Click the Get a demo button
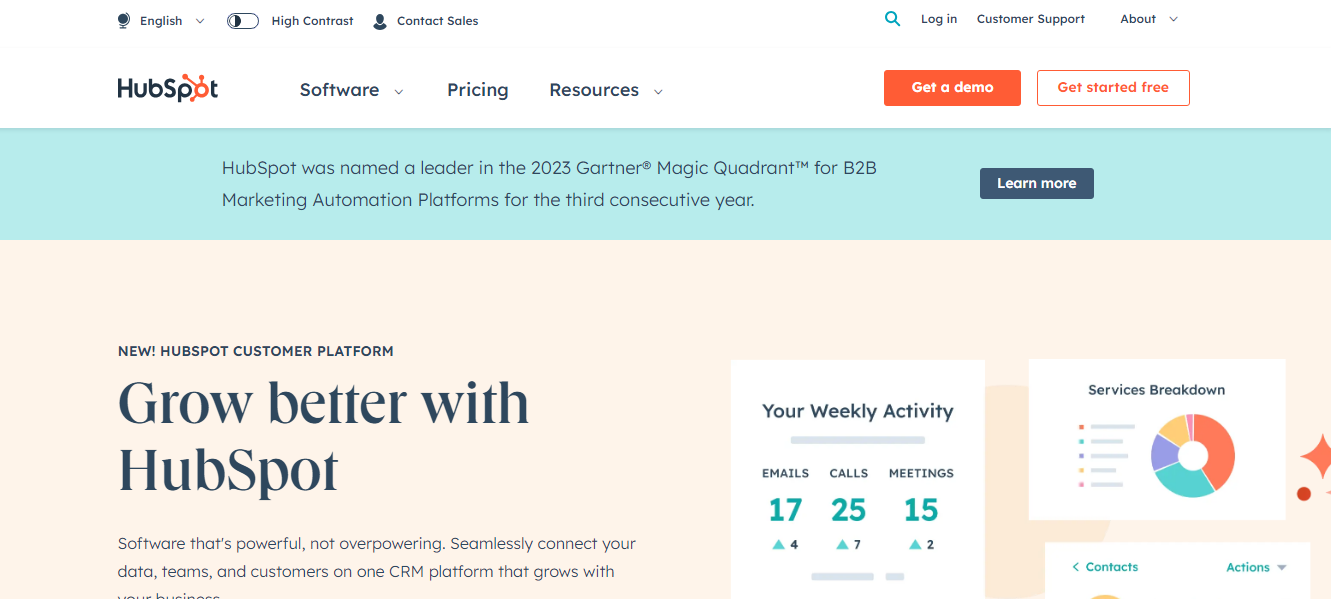This screenshot has width=1331, height=599. point(951,87)
